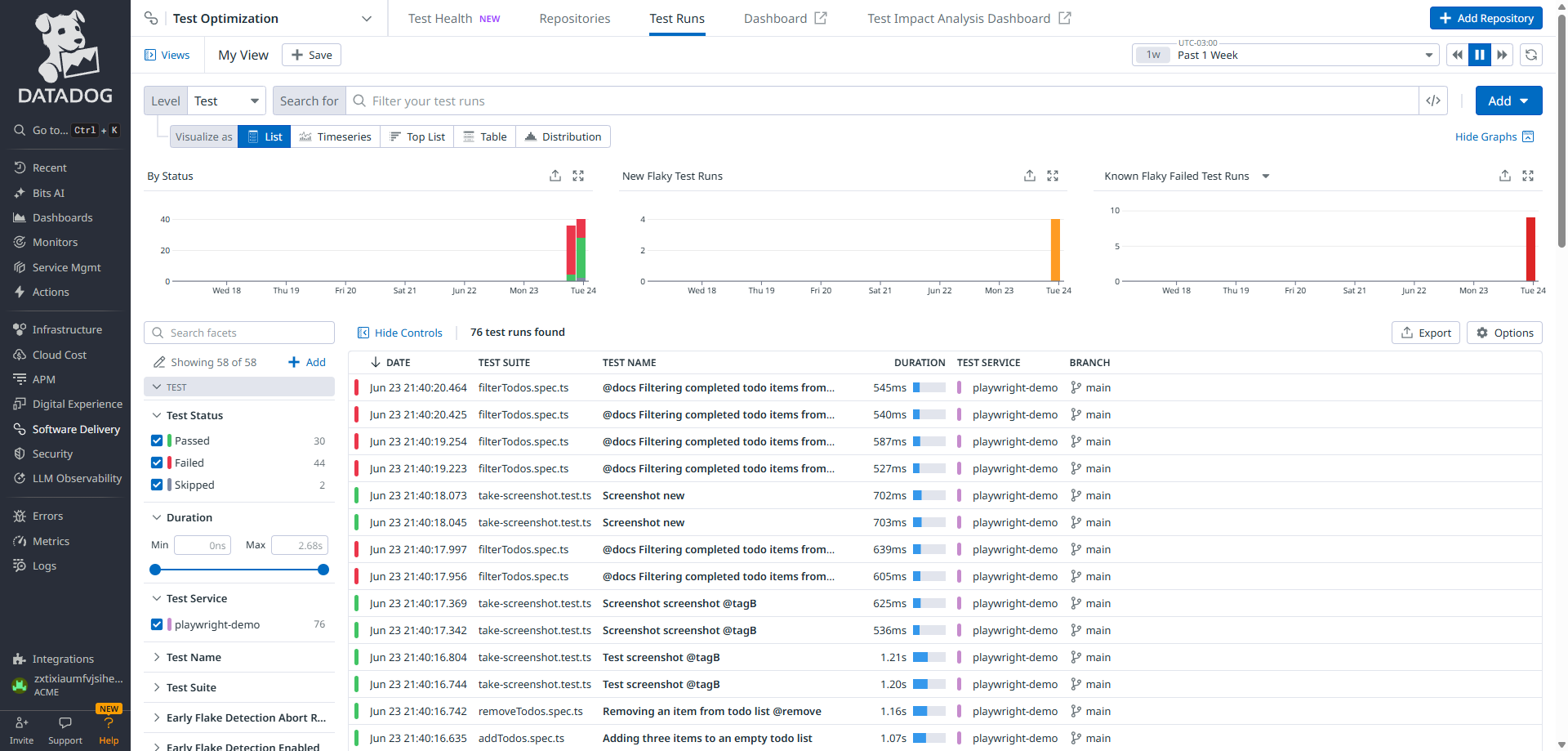
Task: Open LLM Observability in sidebar
Action: coord(77,478)
